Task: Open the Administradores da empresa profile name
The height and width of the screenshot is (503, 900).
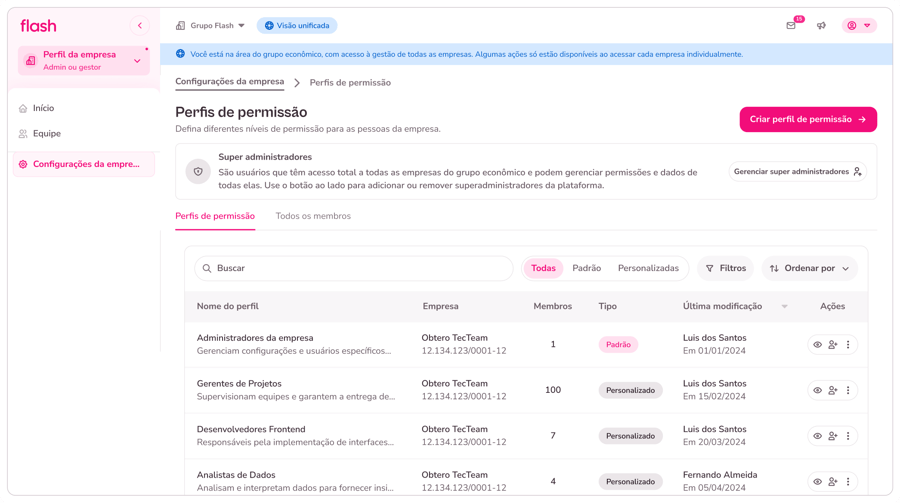Action: 255,338
